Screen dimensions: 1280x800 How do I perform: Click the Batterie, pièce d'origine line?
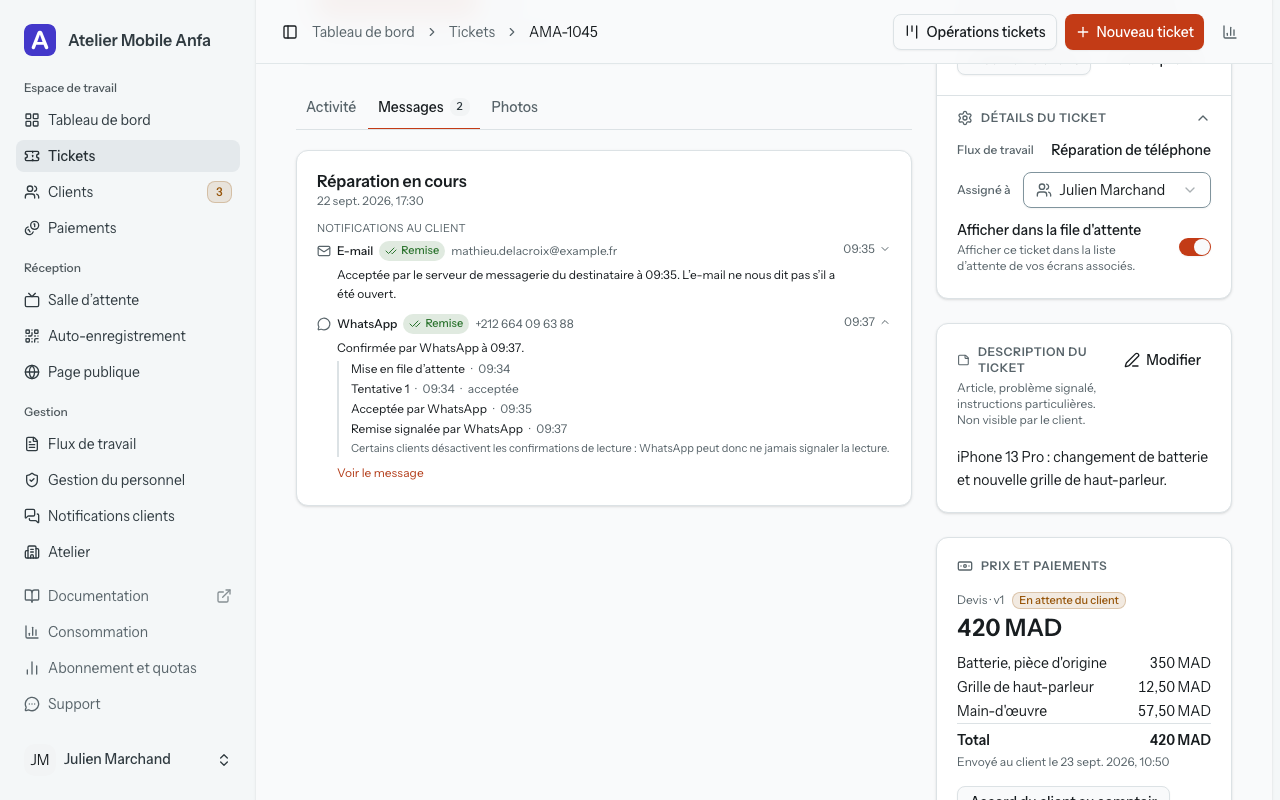pos(1084,663)
